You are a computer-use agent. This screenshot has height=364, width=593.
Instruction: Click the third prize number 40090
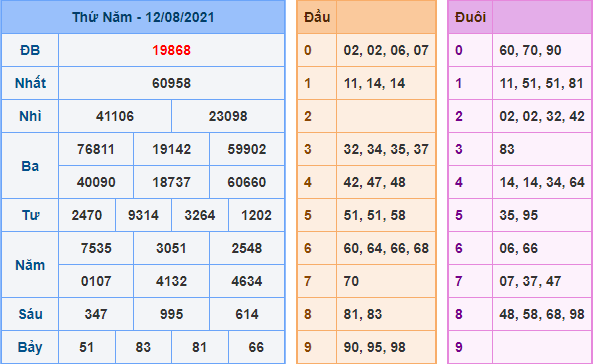96,182
